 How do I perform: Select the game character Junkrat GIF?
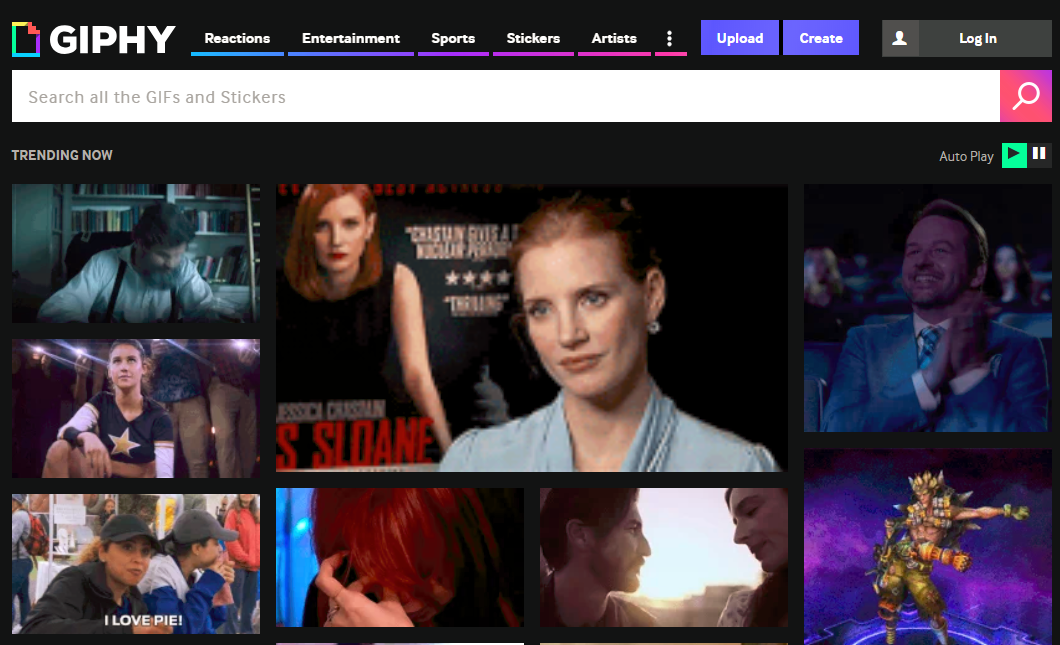(x=927, y=546)
